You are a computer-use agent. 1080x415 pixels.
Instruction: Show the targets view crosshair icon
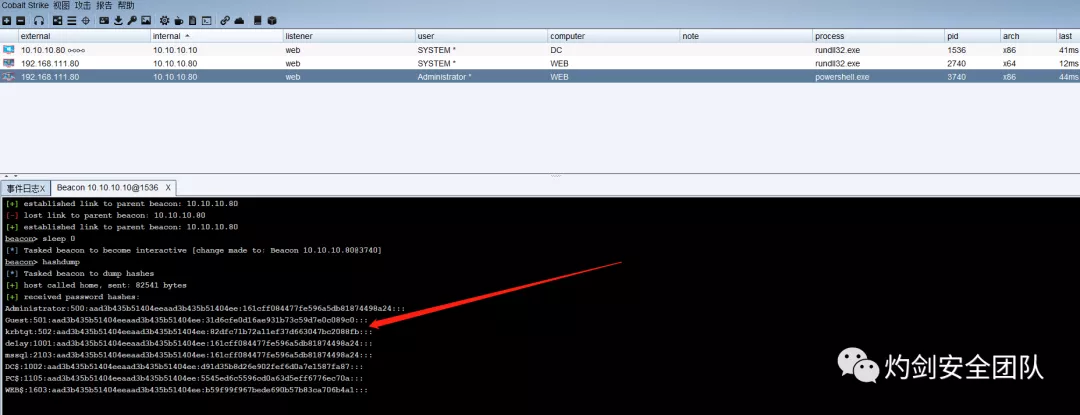coord(85,21)
